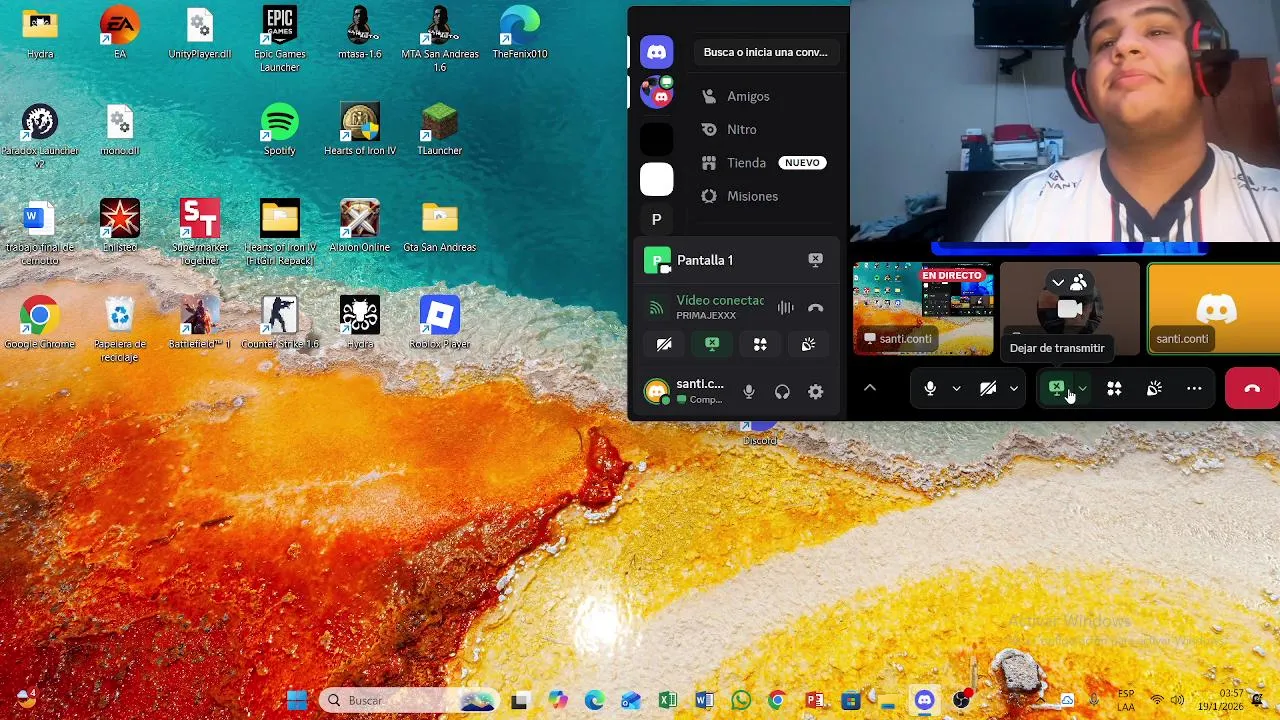Open the Nitro section
This screenshot has width=1280, height=720.
click(742, 129)
